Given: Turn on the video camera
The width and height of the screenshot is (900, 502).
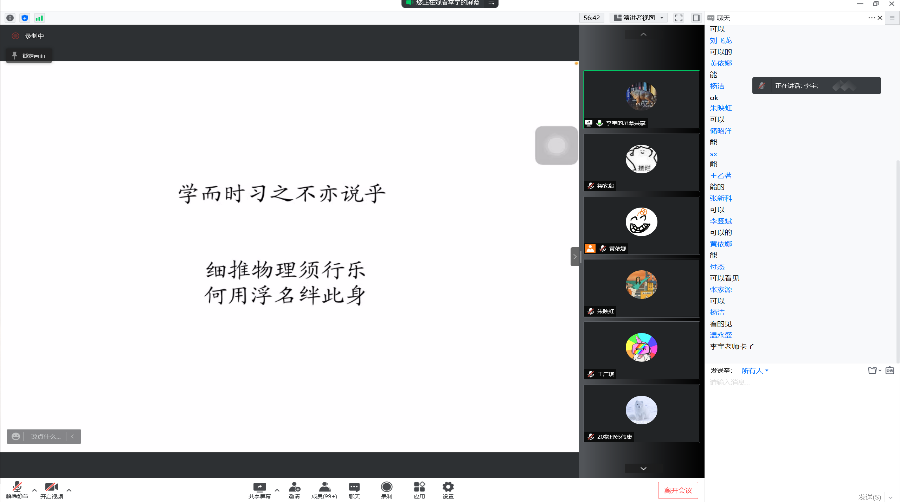Looking at the screenshot, I should point(50,487).
